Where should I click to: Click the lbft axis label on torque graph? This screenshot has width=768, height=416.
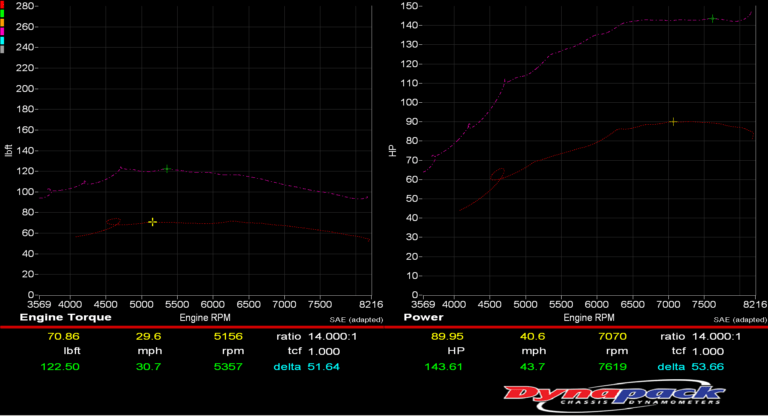point(10,150)
